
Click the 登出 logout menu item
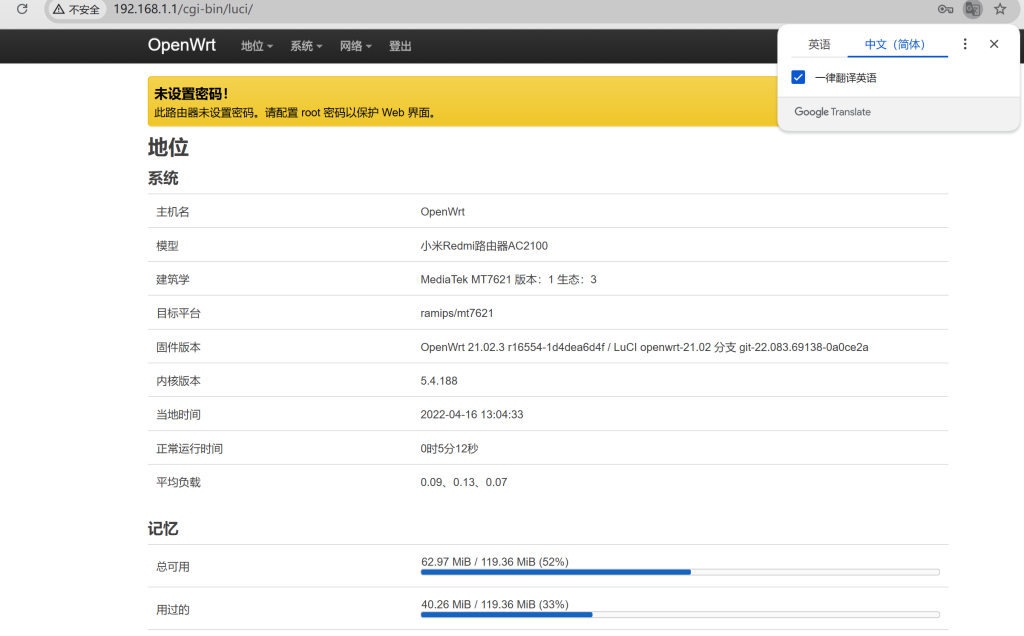click(x=400, y=46)
